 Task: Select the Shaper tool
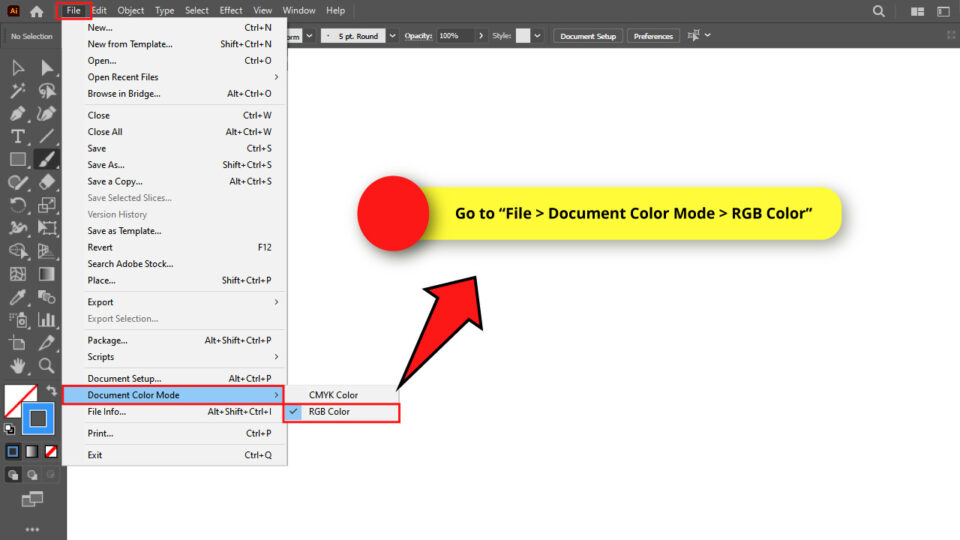click(18, 182)
